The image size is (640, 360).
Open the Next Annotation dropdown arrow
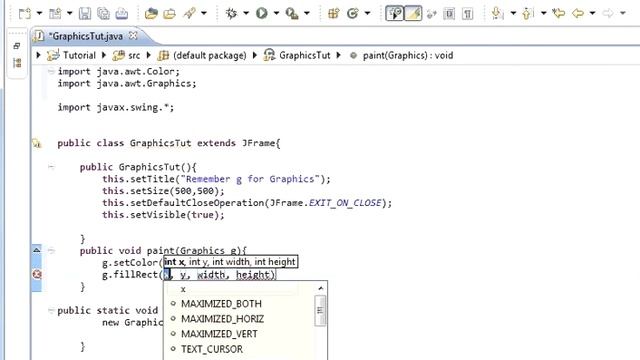click(x=513, y=13)
